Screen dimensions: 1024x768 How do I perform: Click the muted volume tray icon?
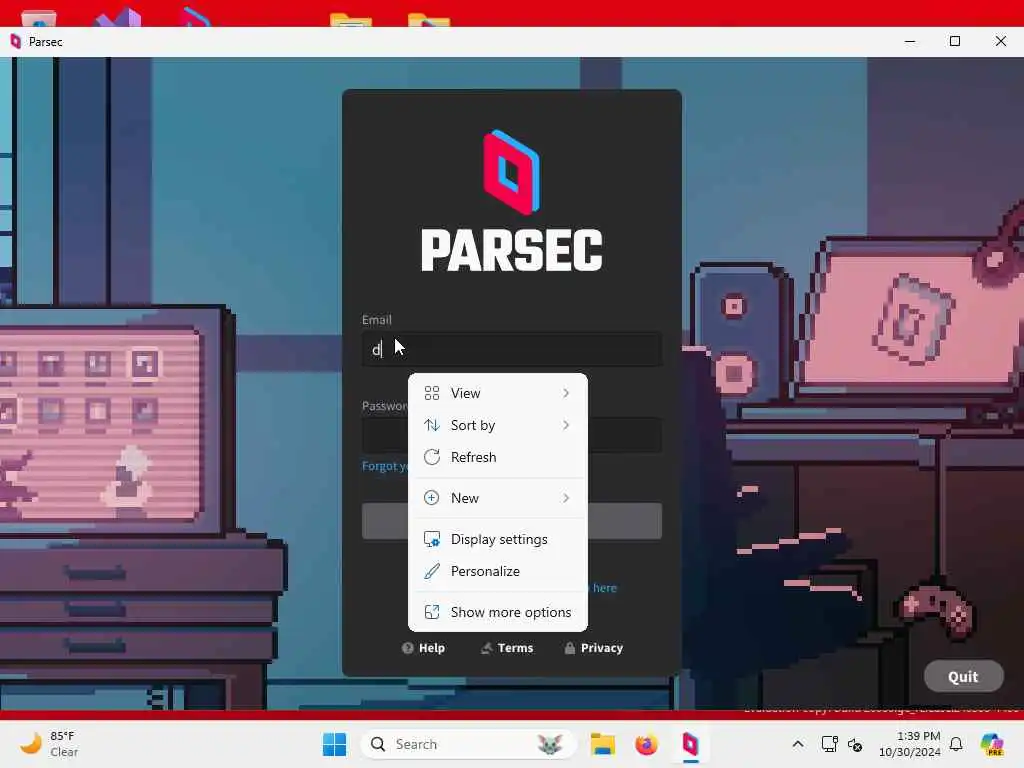click(856, 744)
